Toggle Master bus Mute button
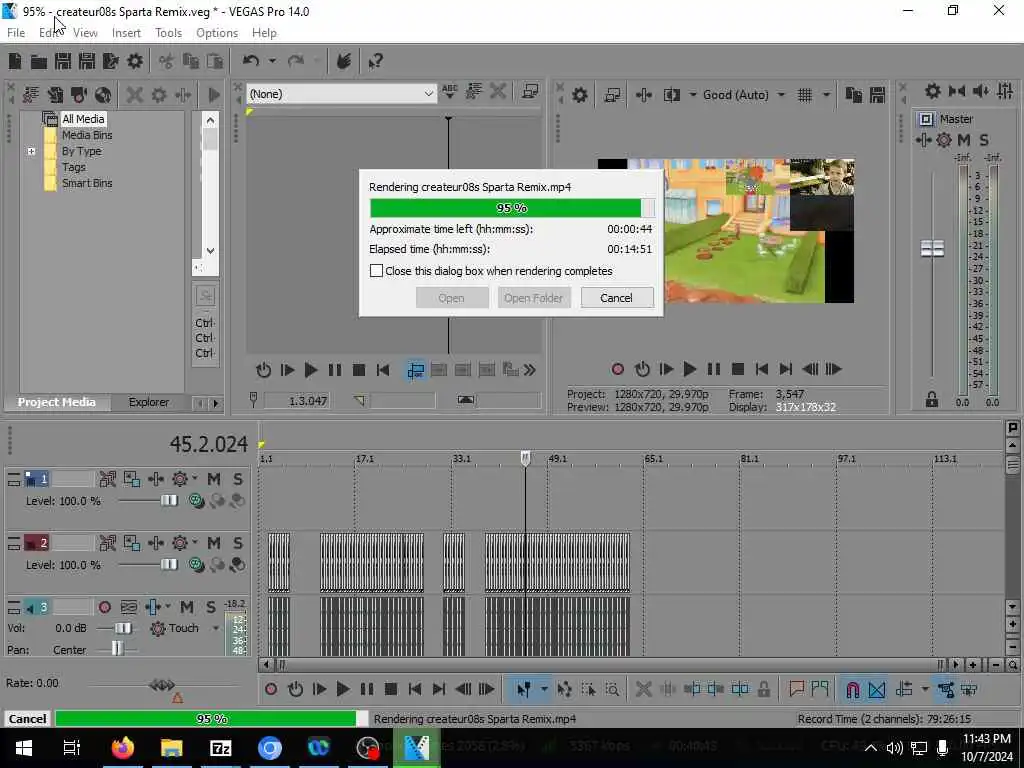Viewport: 1024px width, 768px height. coord(963,140)
